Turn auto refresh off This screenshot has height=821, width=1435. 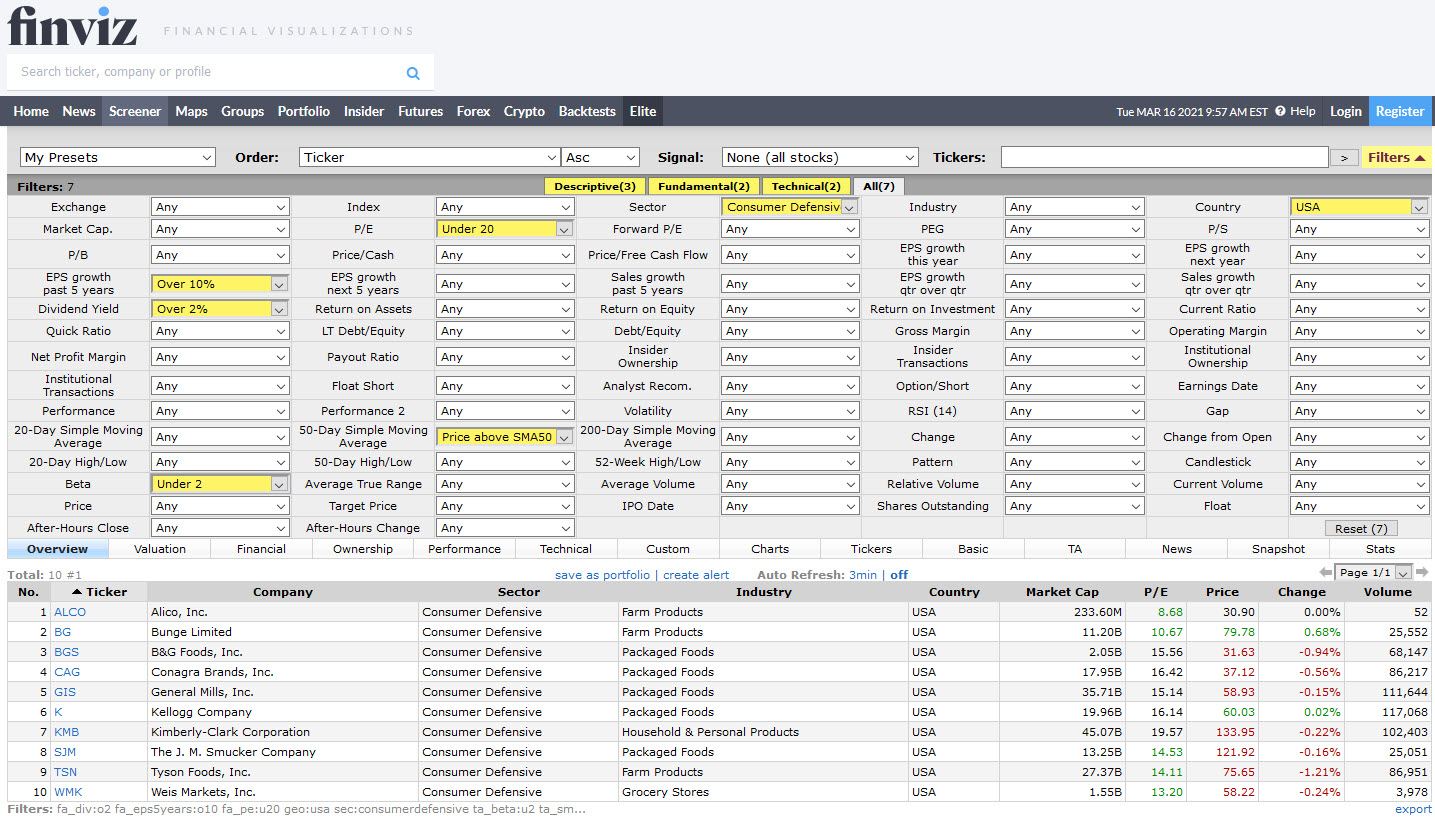(x=899, y=575)
